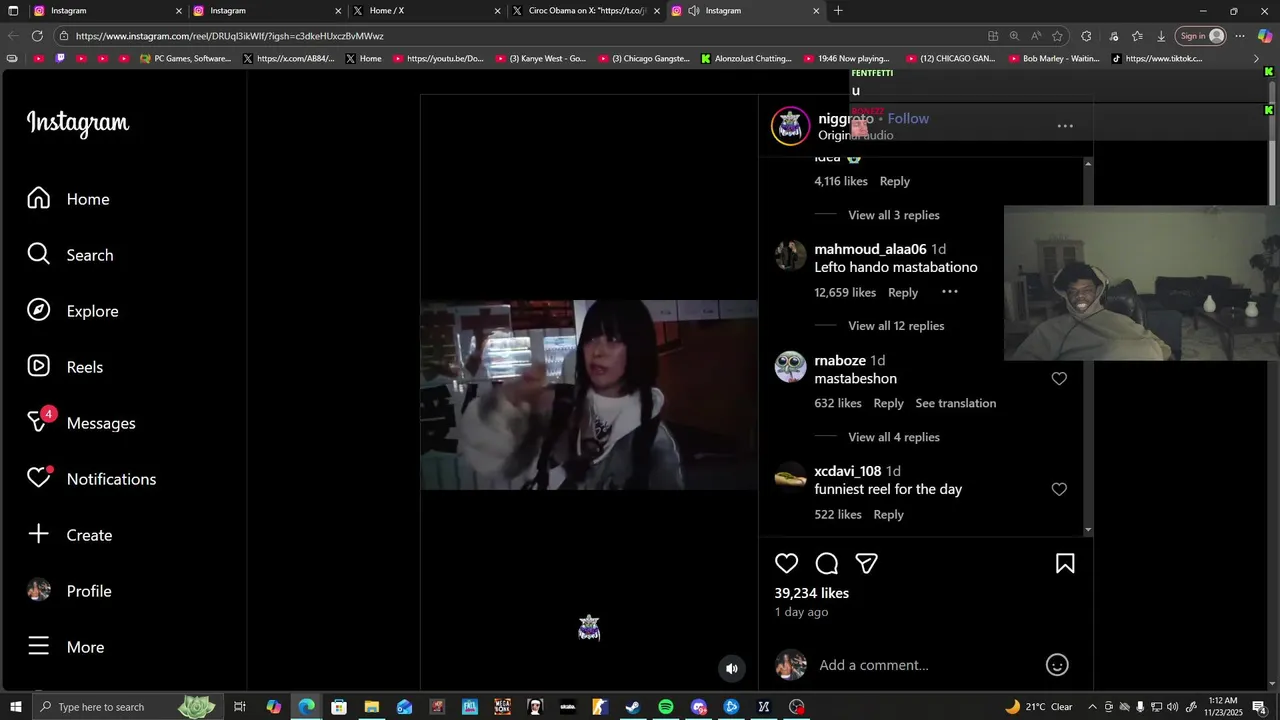Open Edge downloads icon
The width and height of the screenshot is (1280, 720).
pos(1161,36)
